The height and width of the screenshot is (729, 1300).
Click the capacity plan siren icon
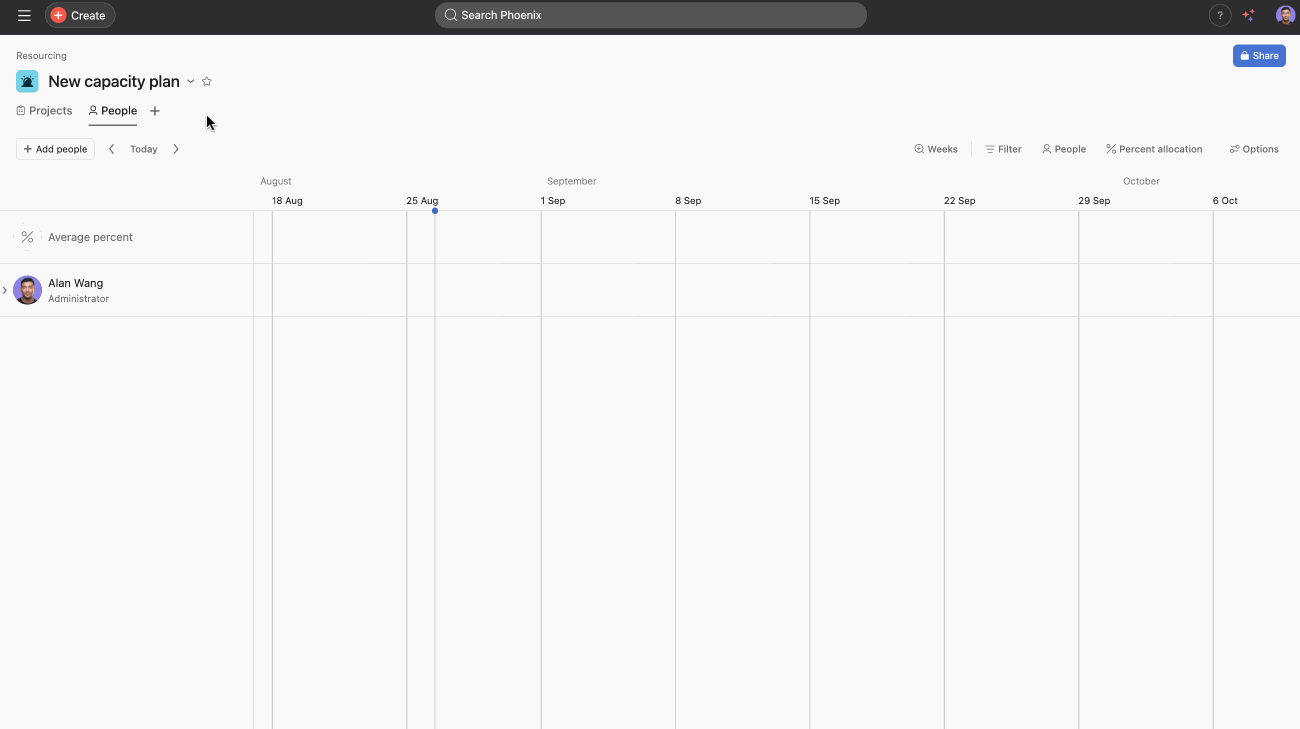[27, 81]
